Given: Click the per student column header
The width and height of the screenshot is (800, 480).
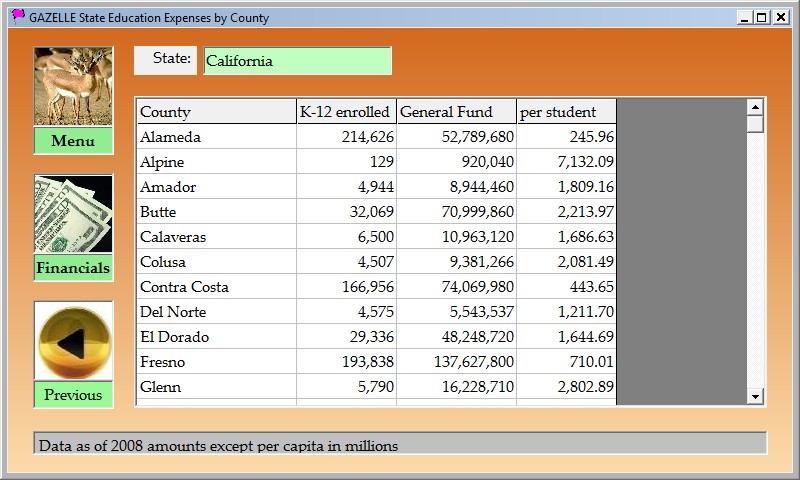Looking at the screenshot, I should [566, 112].
